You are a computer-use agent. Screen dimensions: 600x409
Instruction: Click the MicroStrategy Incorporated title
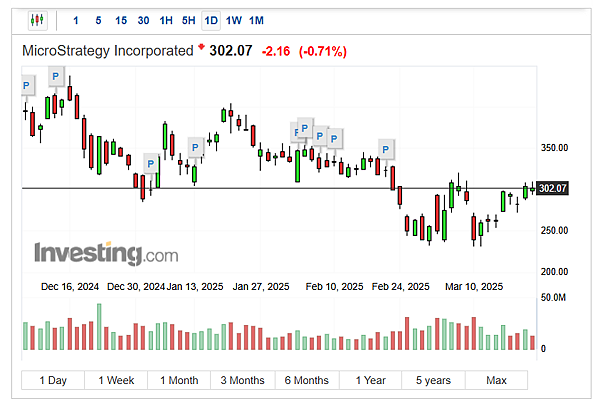click(108, 51)
